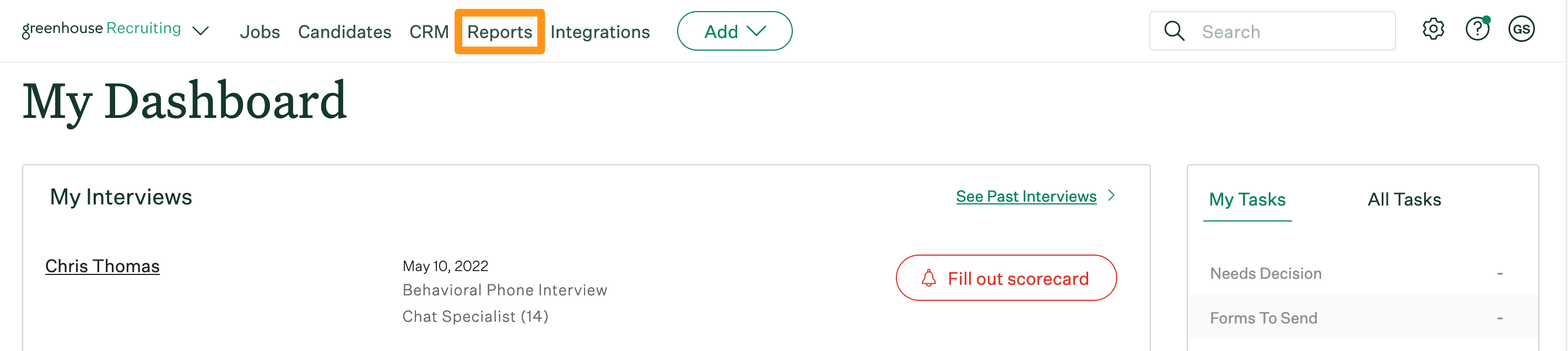Image resolution: width=1568 pixels, height=351 pixels.
Task: Select the My Tasks tab
Action: pyautogui.click(x=1247, y=199)
